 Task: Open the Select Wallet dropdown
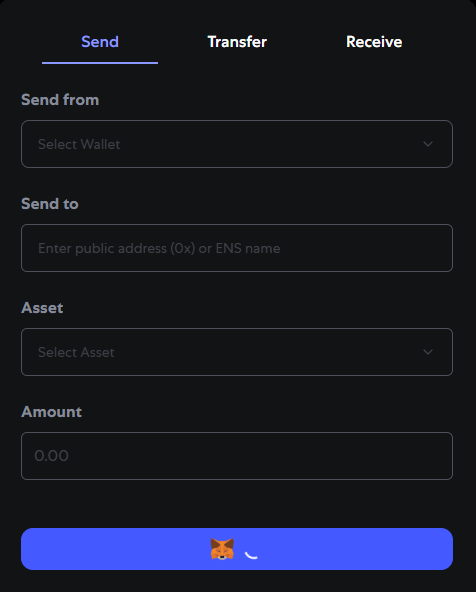237,144
